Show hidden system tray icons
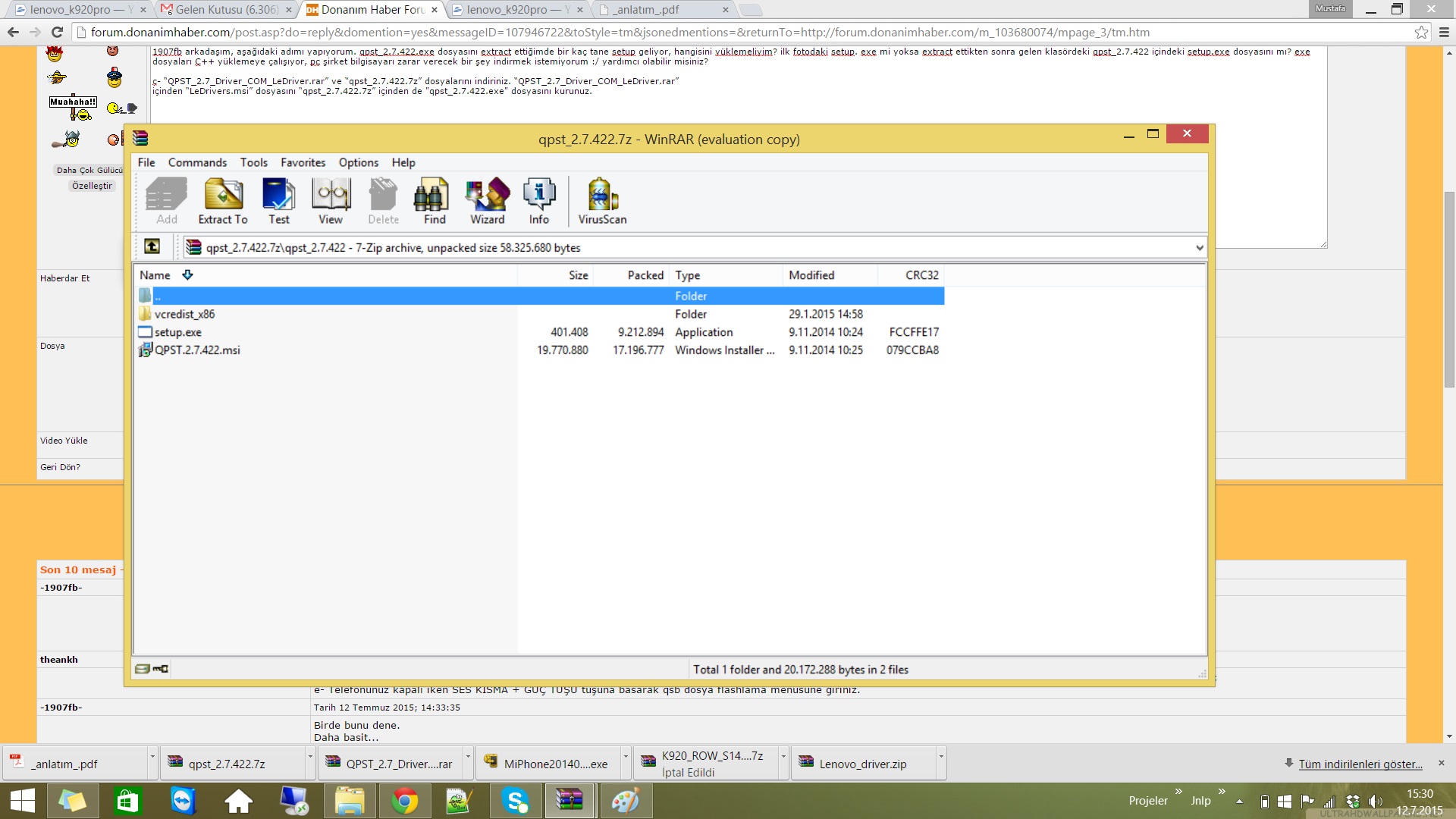 click(x=1239, y=801)
